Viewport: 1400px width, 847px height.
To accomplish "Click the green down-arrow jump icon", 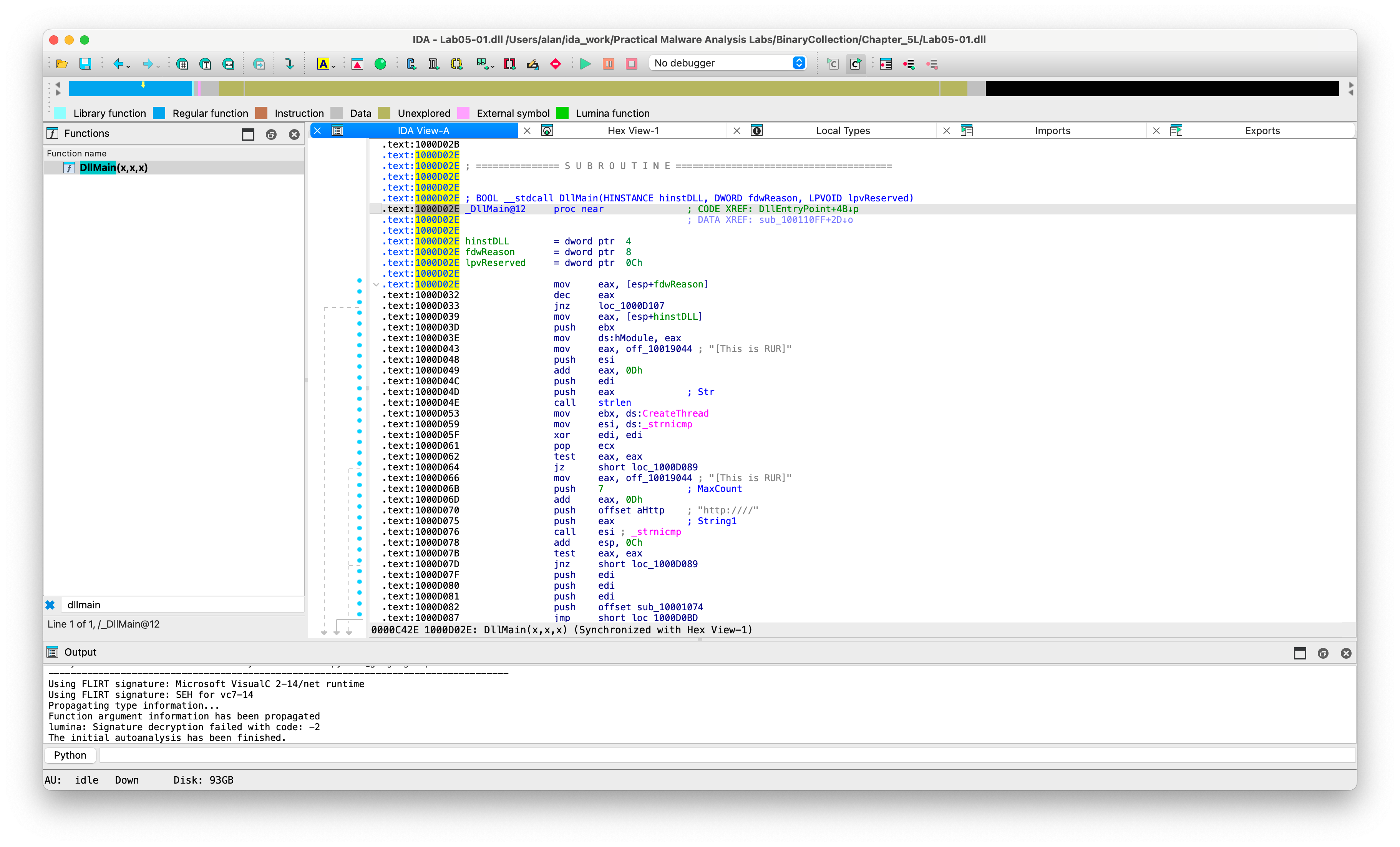I will [289, 64].
